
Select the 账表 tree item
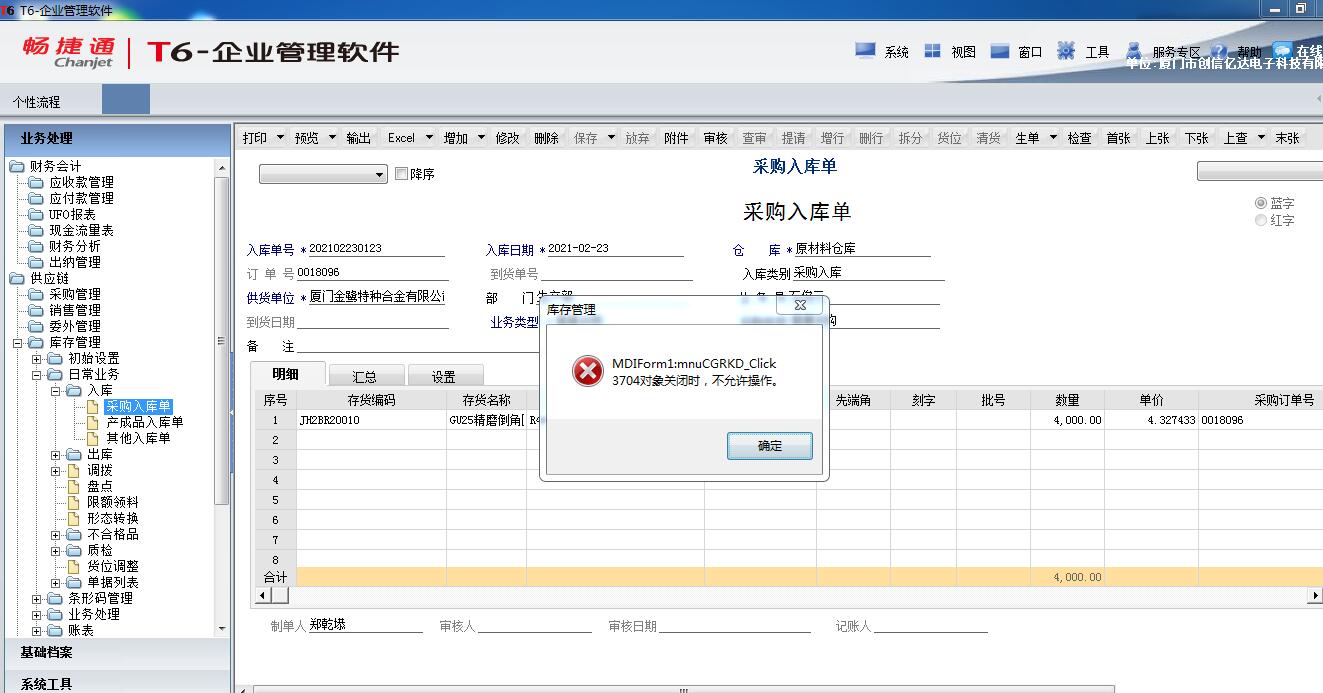tap(80, 630)
